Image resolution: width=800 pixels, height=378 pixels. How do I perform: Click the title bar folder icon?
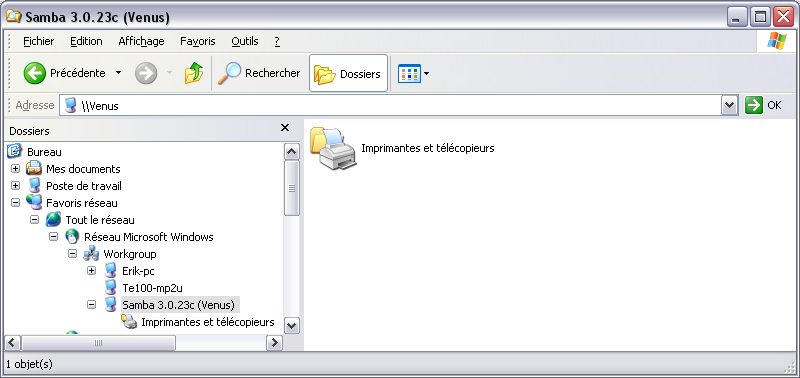point(14,17)
